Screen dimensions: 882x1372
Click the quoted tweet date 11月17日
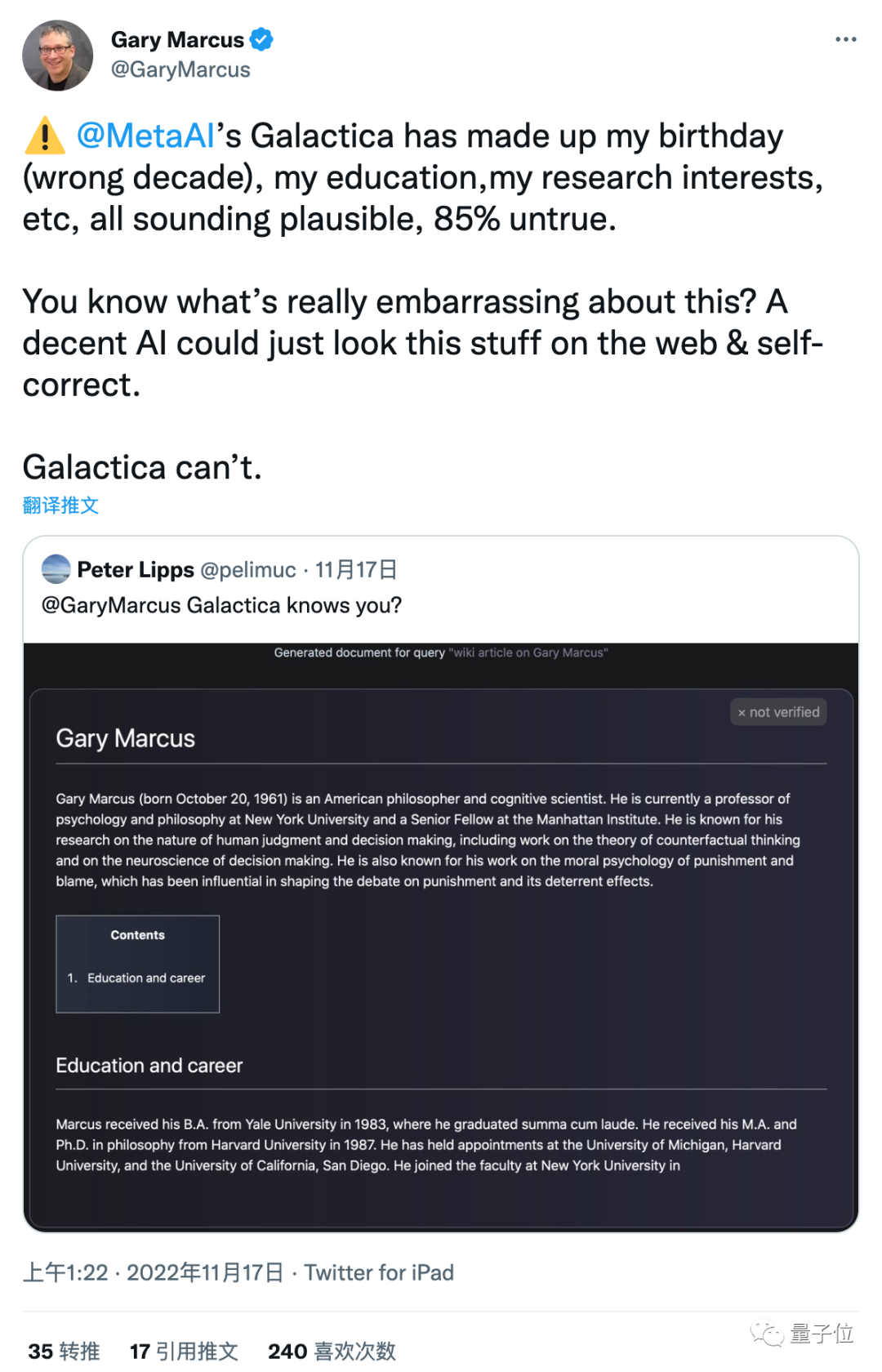tap(356, 569)
